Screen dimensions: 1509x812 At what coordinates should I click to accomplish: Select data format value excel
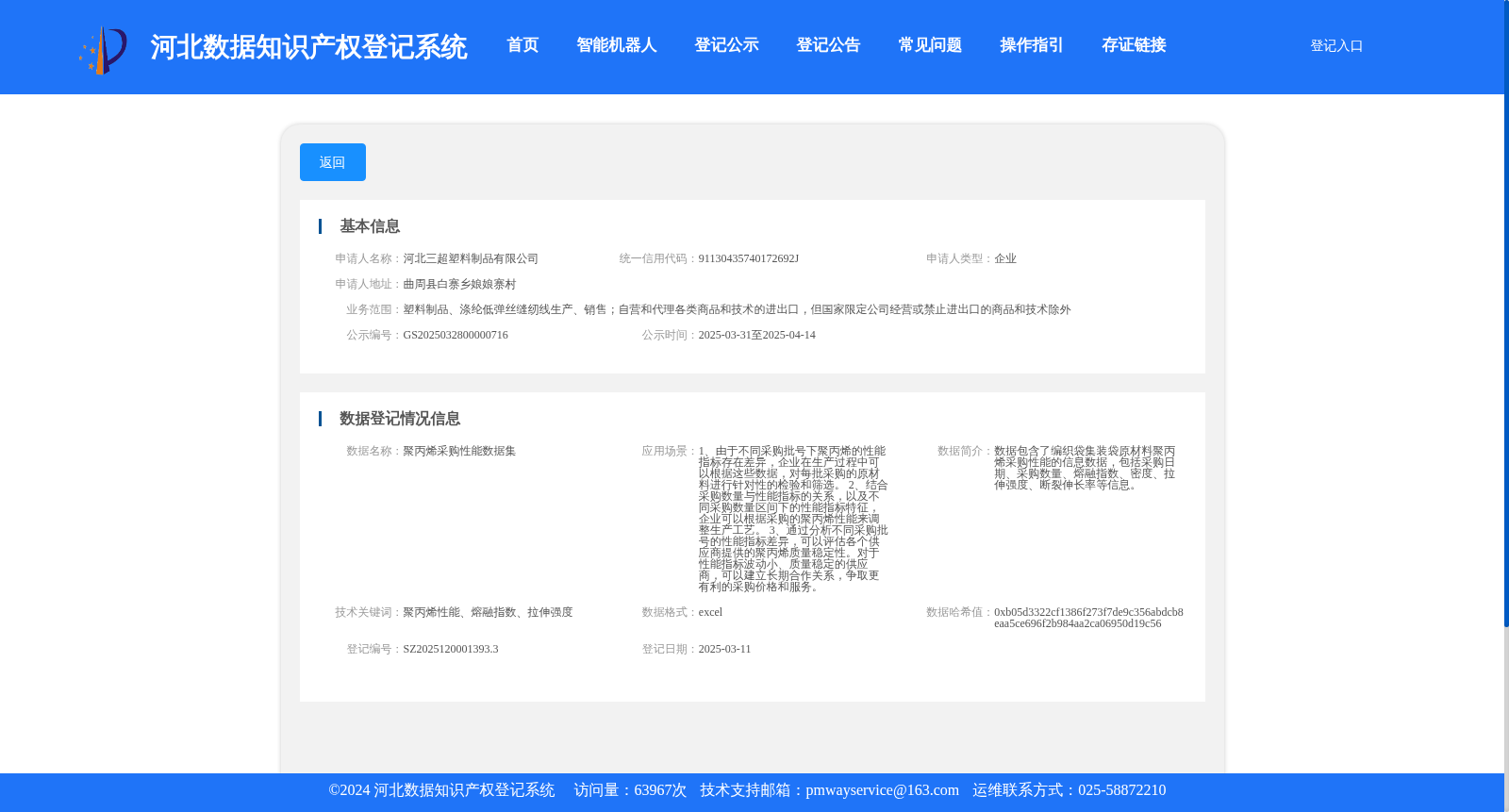[x=710, y=612]
